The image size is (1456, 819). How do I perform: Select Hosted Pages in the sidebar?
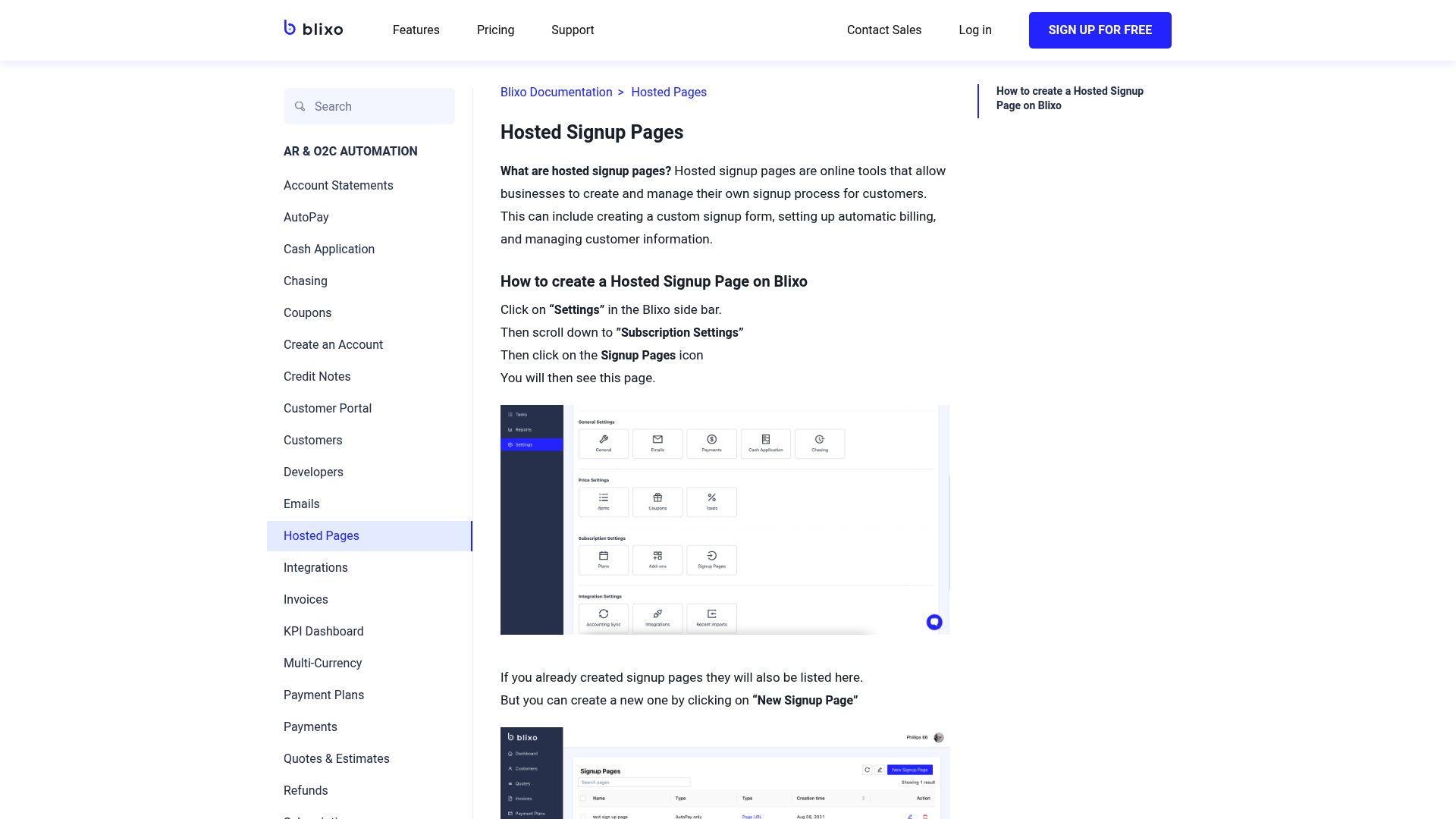click(x=321, y=535)
